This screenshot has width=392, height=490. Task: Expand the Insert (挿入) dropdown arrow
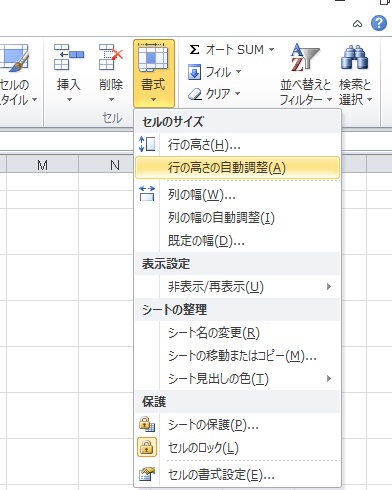click(x=69, y=99)
